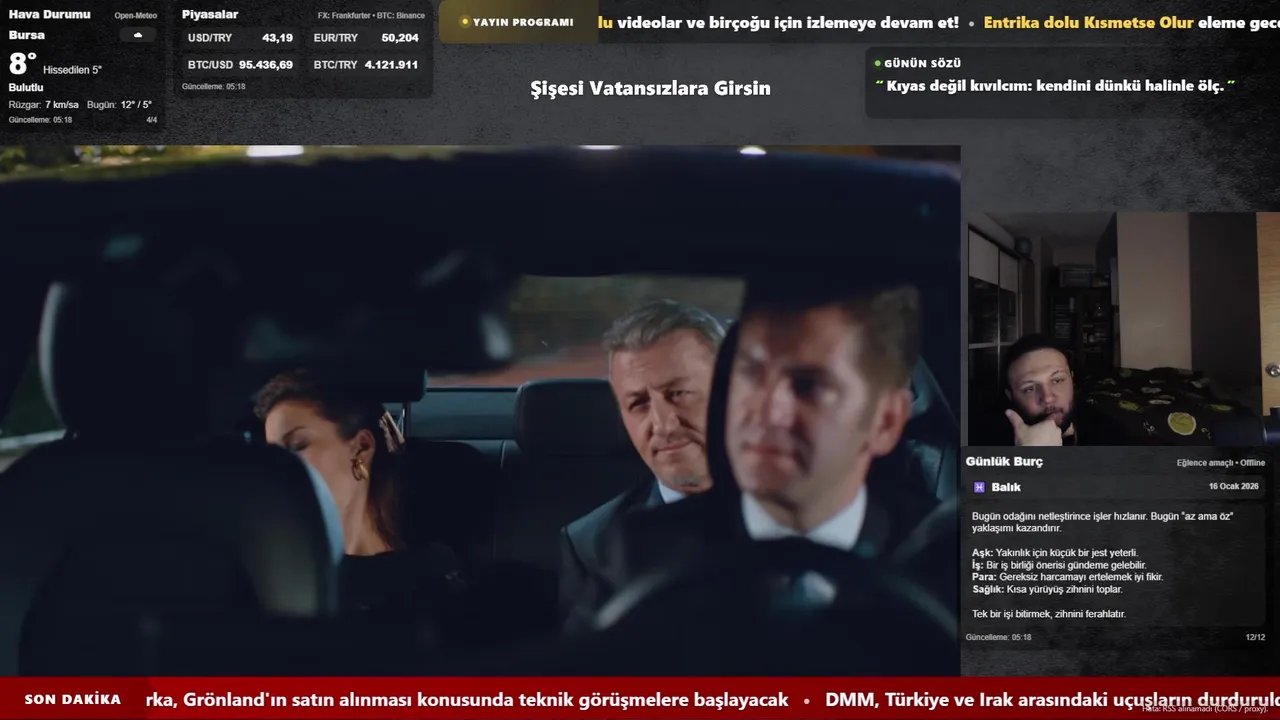Click the 4/4 weather page counter
This screenshot has height=720, width=1280.
(152, 120)
